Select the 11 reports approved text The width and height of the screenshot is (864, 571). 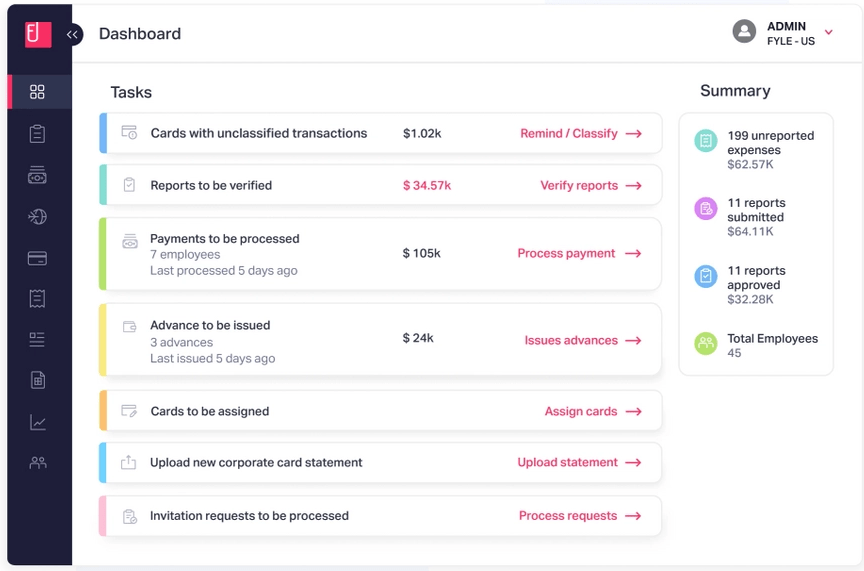coord(756,278)
